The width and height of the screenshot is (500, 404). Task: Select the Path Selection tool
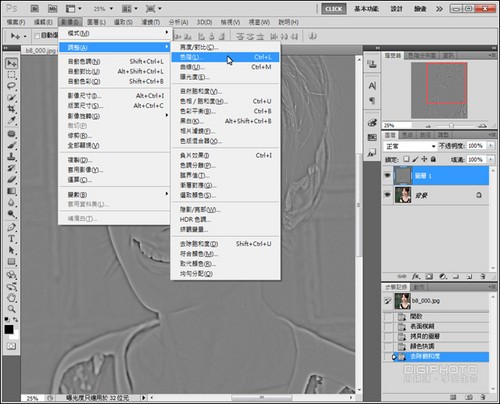click(12, 250)
